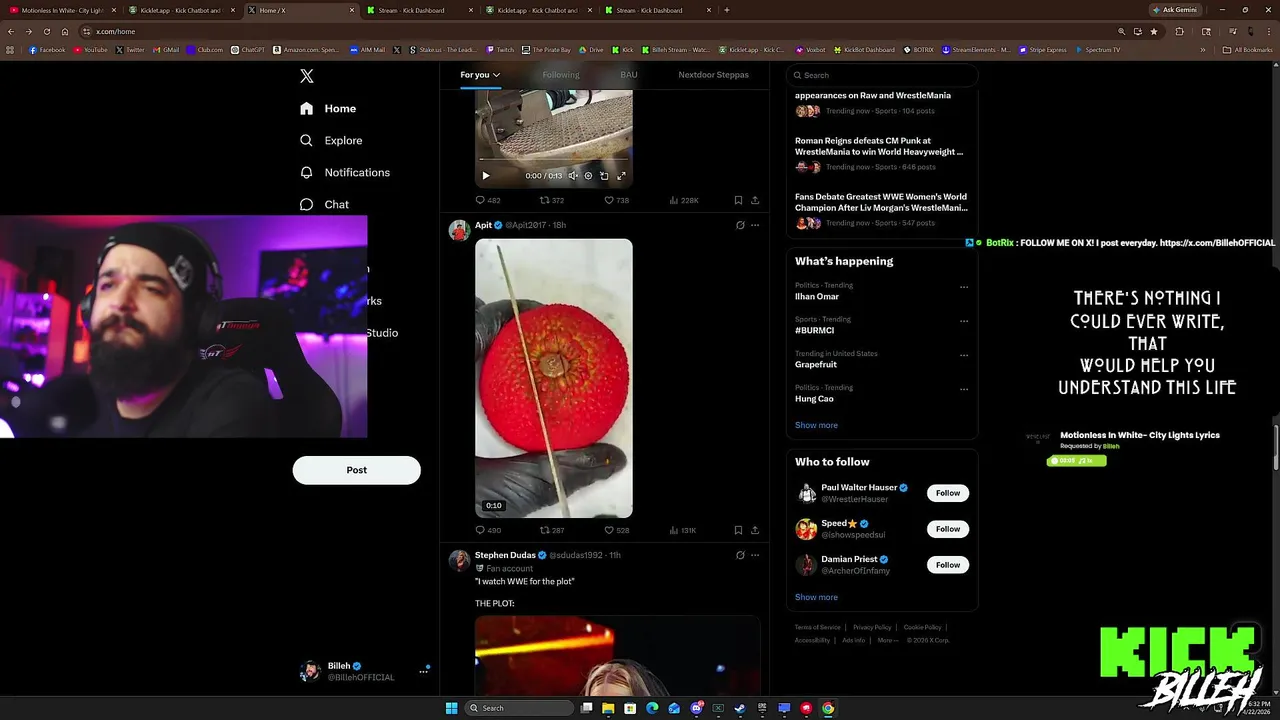Show more under Who to follow
Image resolution: width=1280 pixels, height=720 pixels.
[x=816, y=597]
